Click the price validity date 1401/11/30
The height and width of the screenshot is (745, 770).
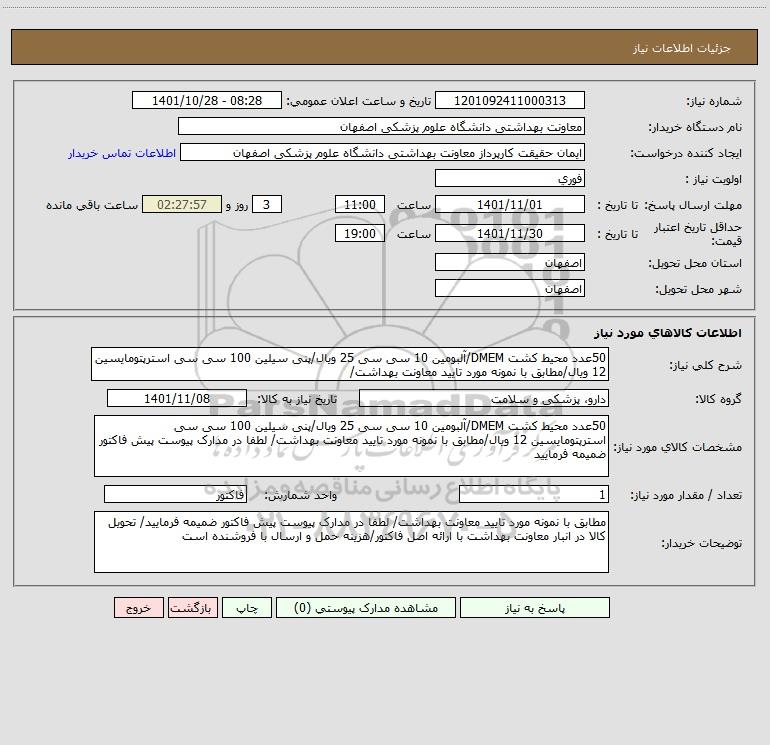[x=510, y=233]
